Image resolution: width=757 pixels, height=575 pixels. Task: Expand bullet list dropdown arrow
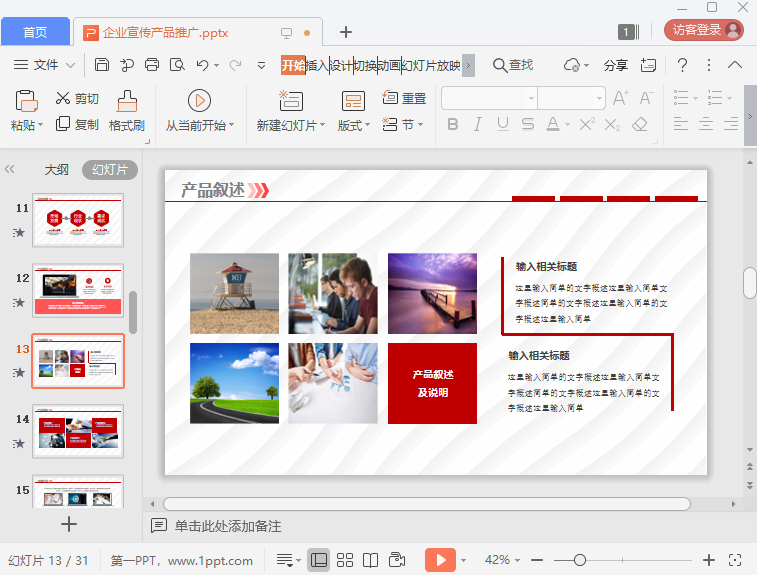(x=695, y=98)
